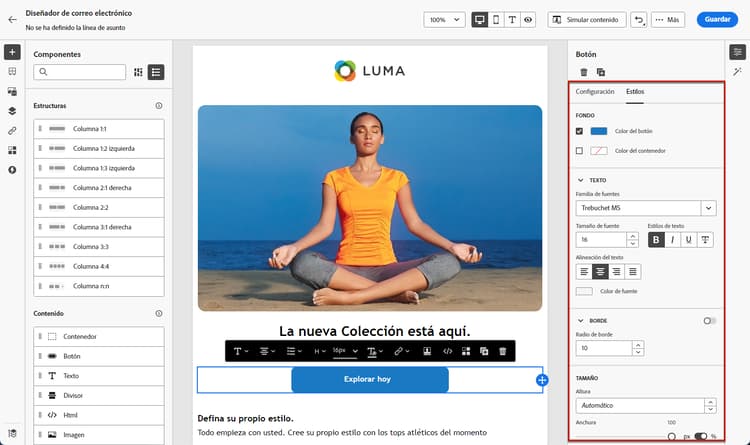Select mobile preview mode icon

(496, 20)
